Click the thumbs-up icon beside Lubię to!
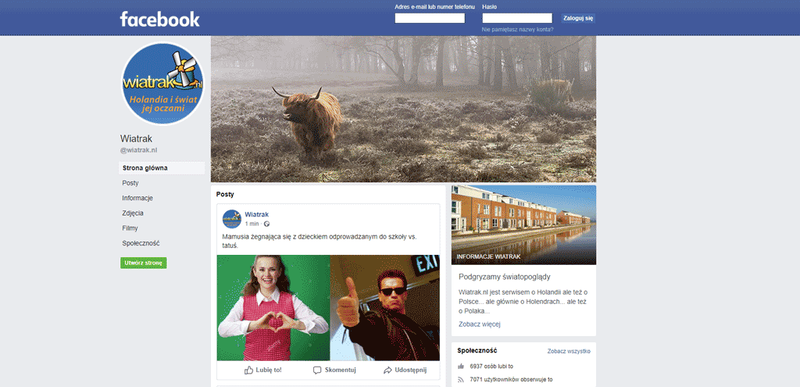 click(248, 370)
